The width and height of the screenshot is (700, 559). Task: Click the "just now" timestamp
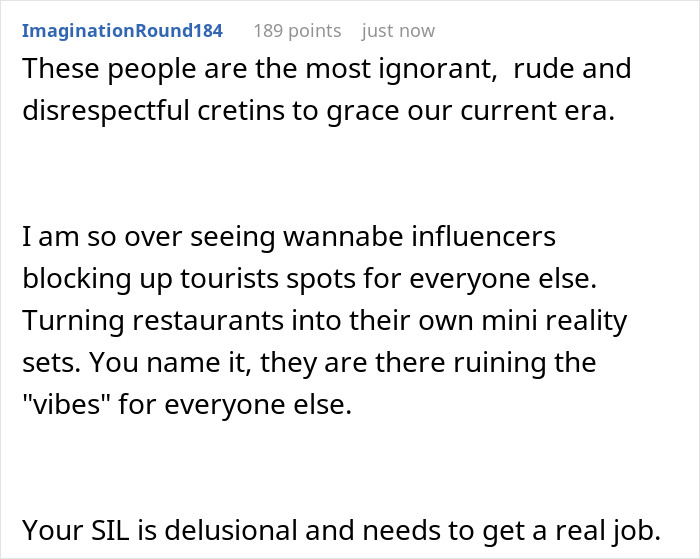398,31
